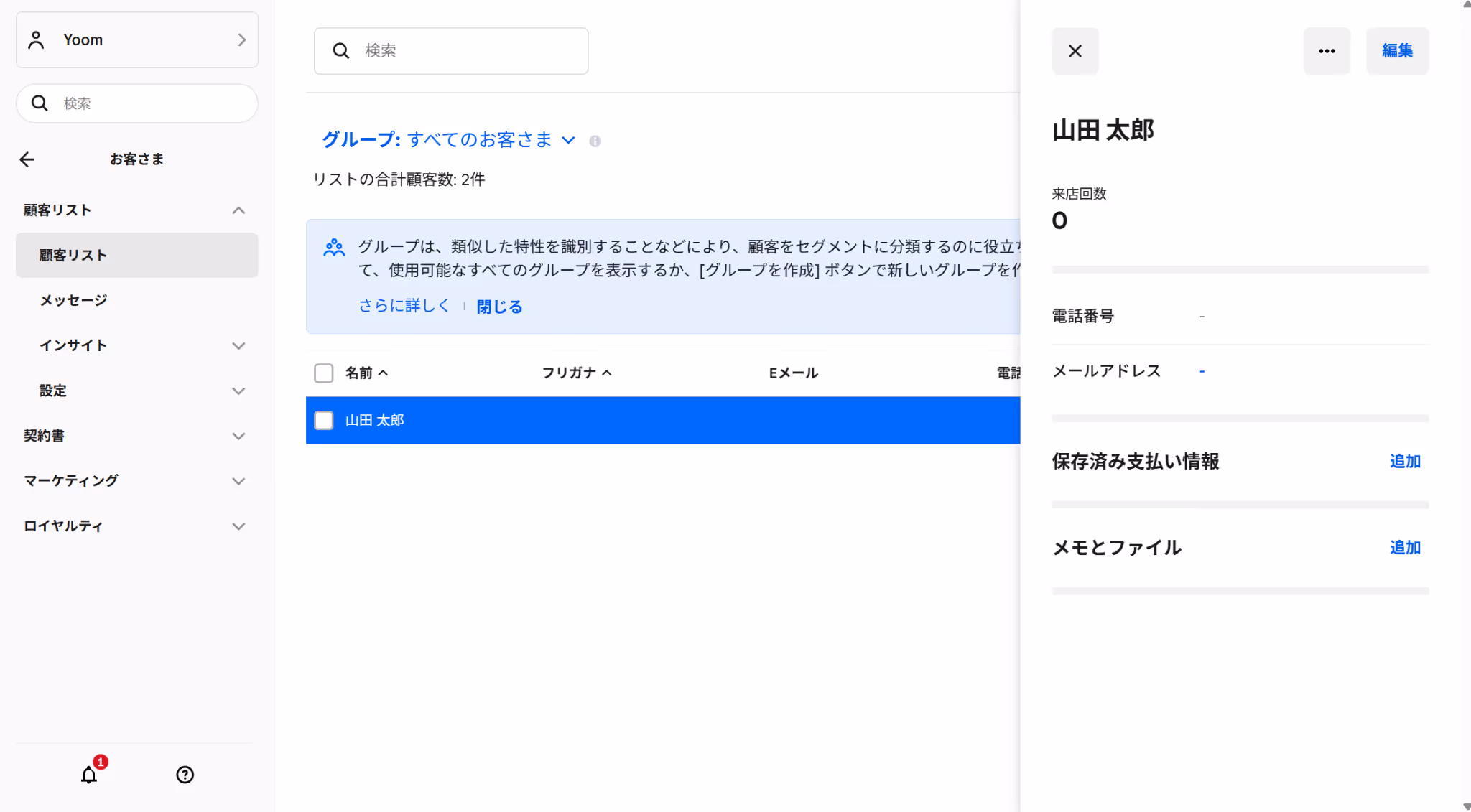Click the magnifier in the main search bar
The image size is (1471, 812).
341,51
